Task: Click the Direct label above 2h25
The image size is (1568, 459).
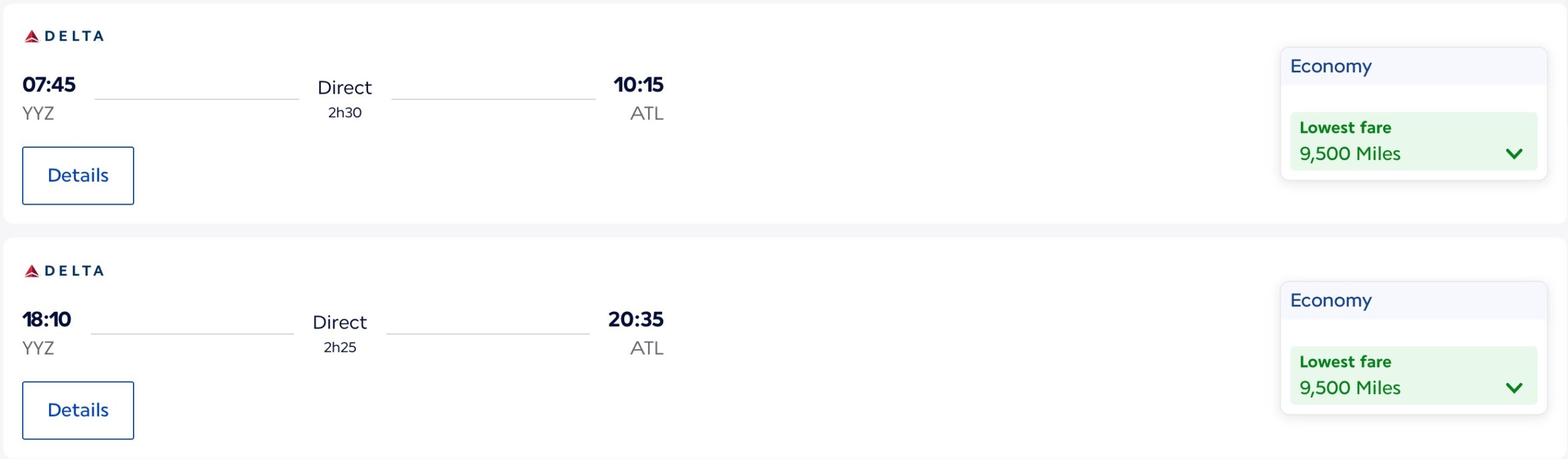Action: [339, 322]
